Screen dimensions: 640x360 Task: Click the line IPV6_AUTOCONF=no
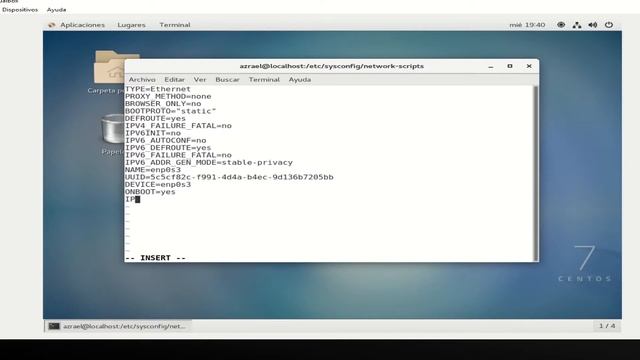tap(165, 140)
